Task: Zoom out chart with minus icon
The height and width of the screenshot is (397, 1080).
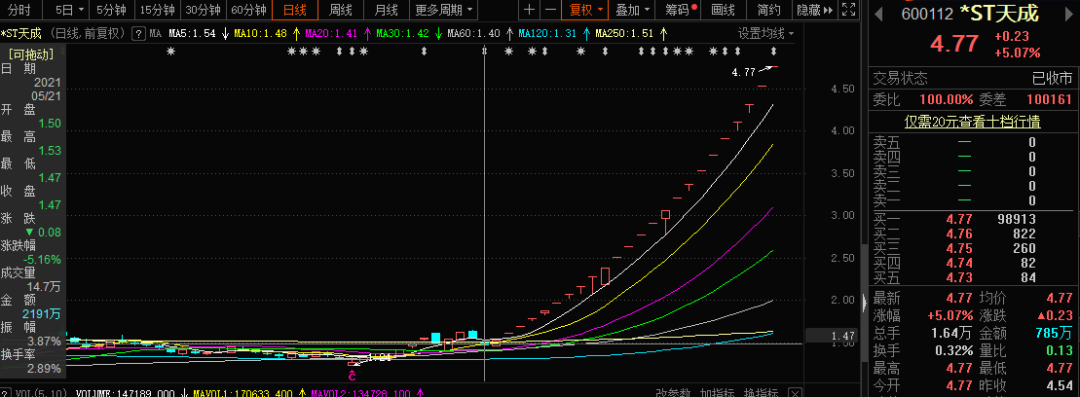Action: point(550,10)
